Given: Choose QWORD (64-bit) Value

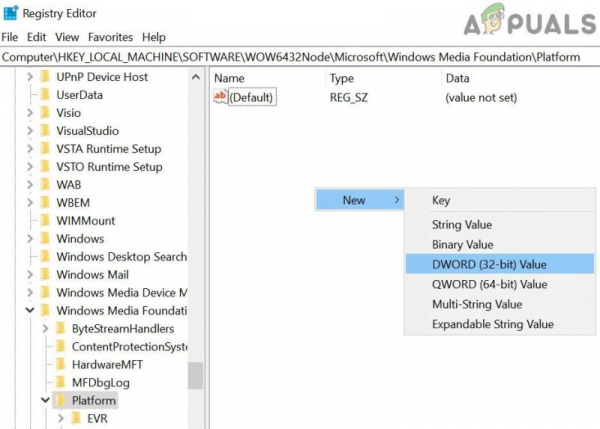Looking at the screenshot, I should tap(500, 284).
